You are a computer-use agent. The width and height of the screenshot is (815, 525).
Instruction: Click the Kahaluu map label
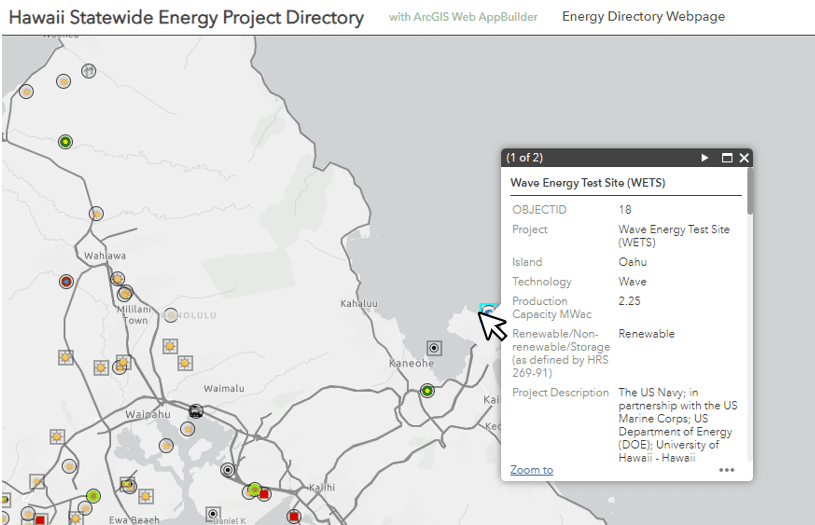[359, 304]
